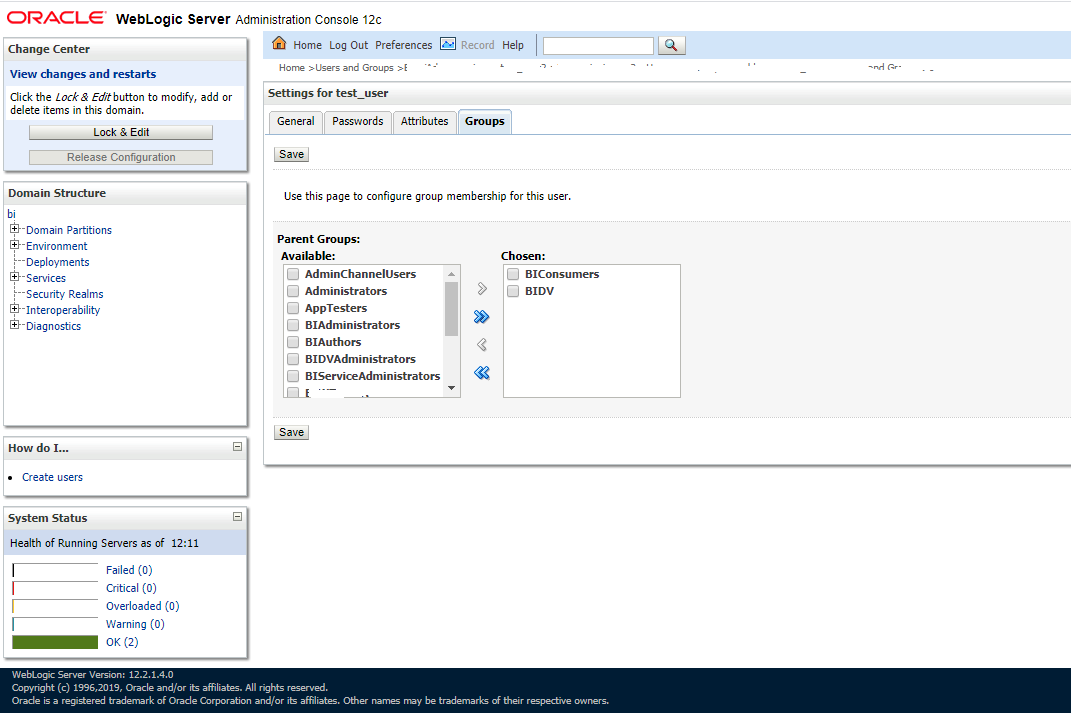1071x726 pixels.
Task: Click the Home toolbar link
Action: tap(307, 45)
